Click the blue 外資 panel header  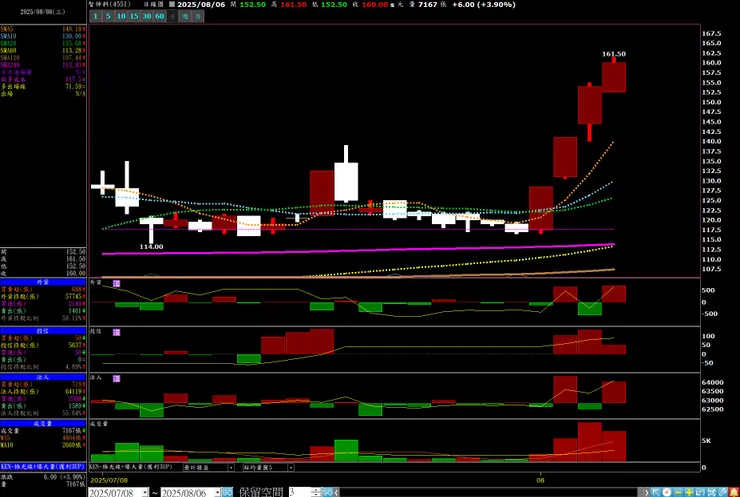pos(43,282)
